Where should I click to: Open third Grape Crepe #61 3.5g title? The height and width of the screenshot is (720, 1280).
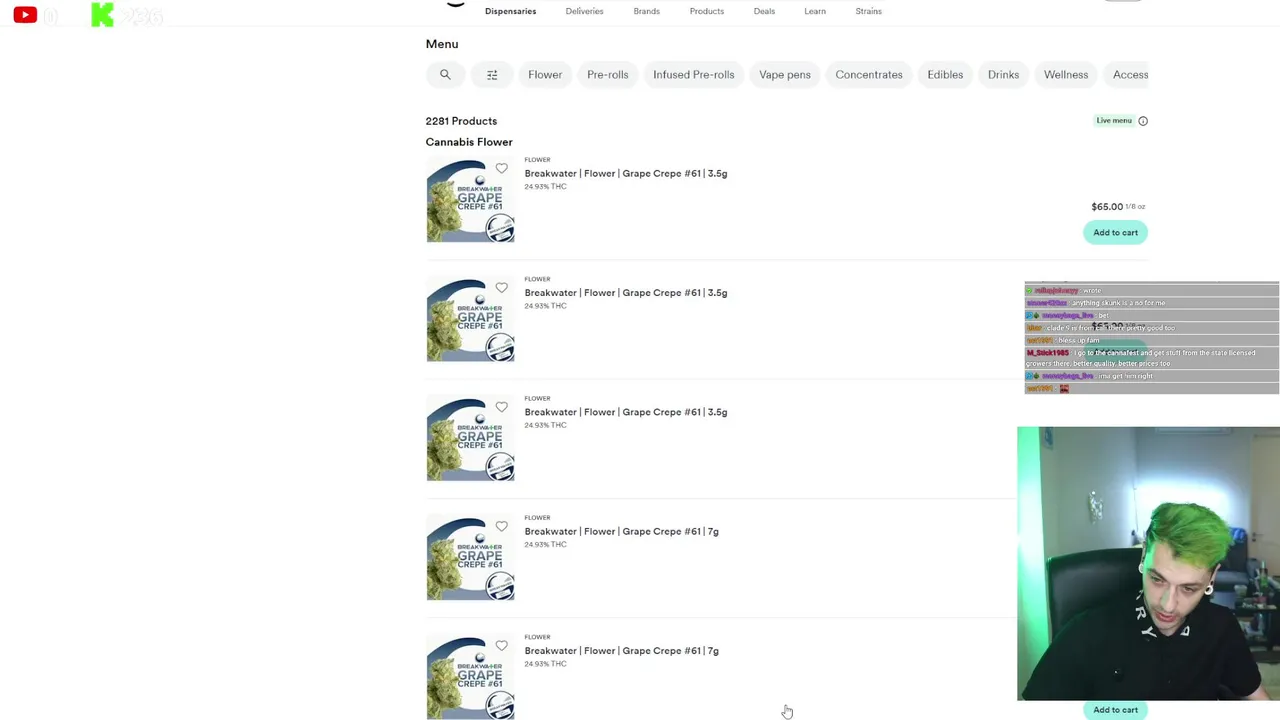pyautogui.click(x=625, y=412)
